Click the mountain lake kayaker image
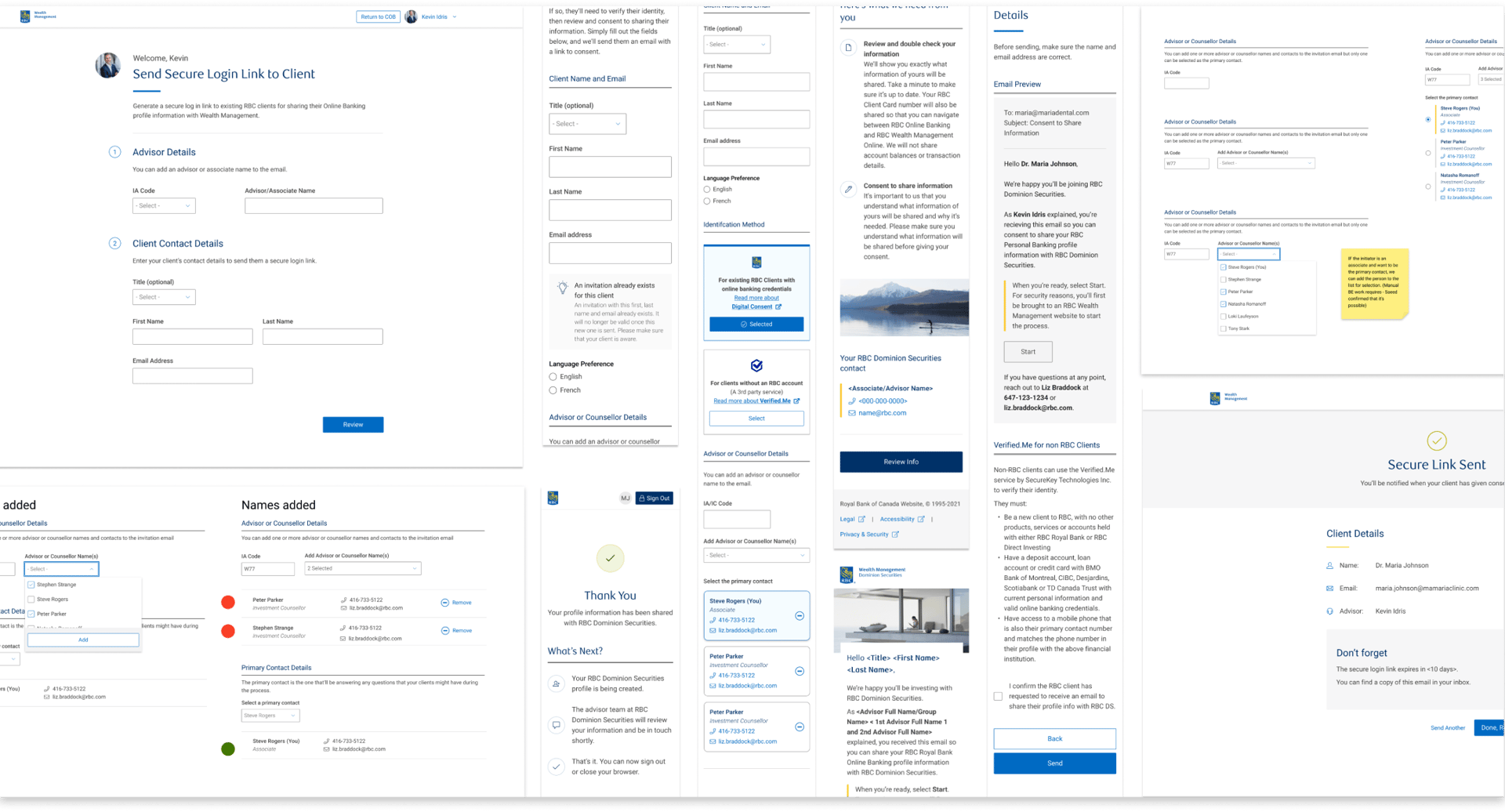 [905, 308]
